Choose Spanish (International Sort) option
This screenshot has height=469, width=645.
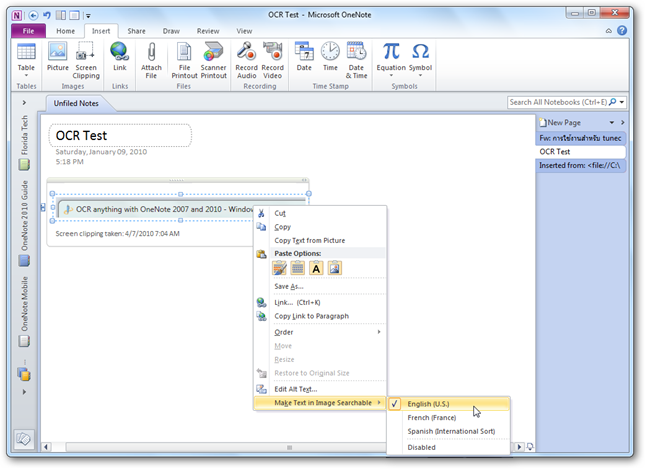point(449,431)
